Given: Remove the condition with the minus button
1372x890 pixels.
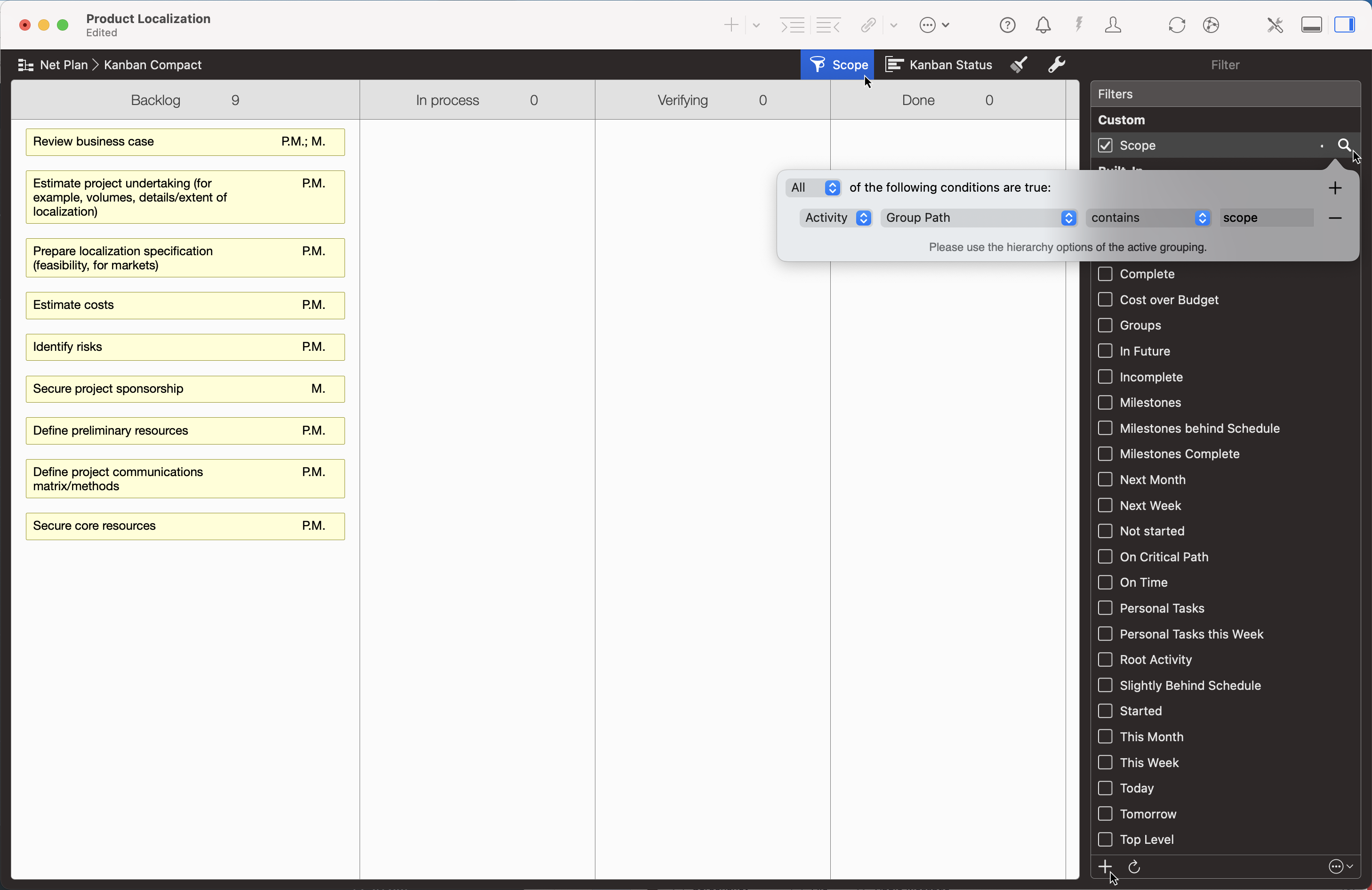Looking at the screenshot, I should point(1336,218).
